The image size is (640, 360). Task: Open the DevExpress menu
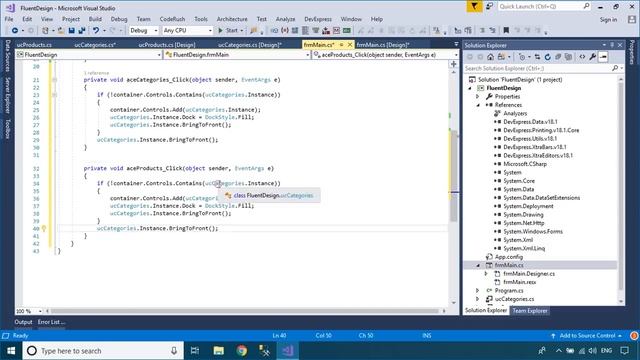(318, 19)
